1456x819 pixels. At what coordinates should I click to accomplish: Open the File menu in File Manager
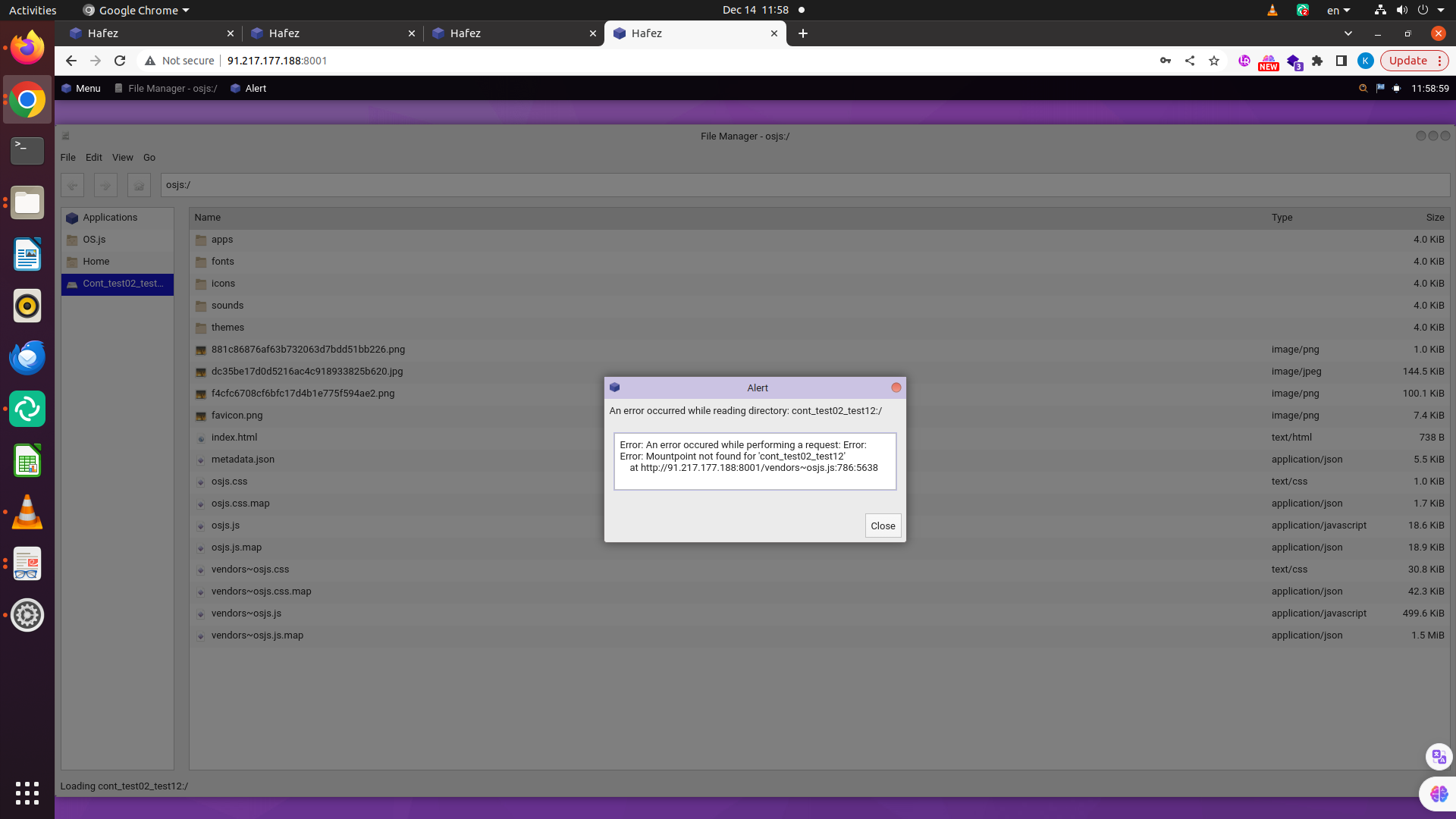tap(68, 158)
